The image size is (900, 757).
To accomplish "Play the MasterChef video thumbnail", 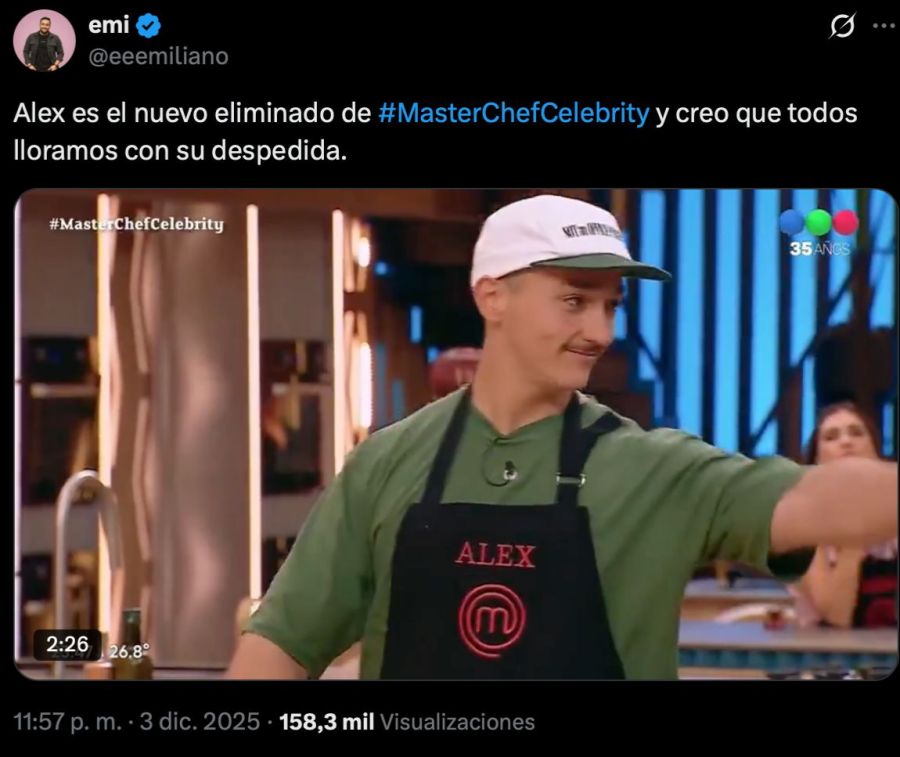I will click(x=456, y=434).
